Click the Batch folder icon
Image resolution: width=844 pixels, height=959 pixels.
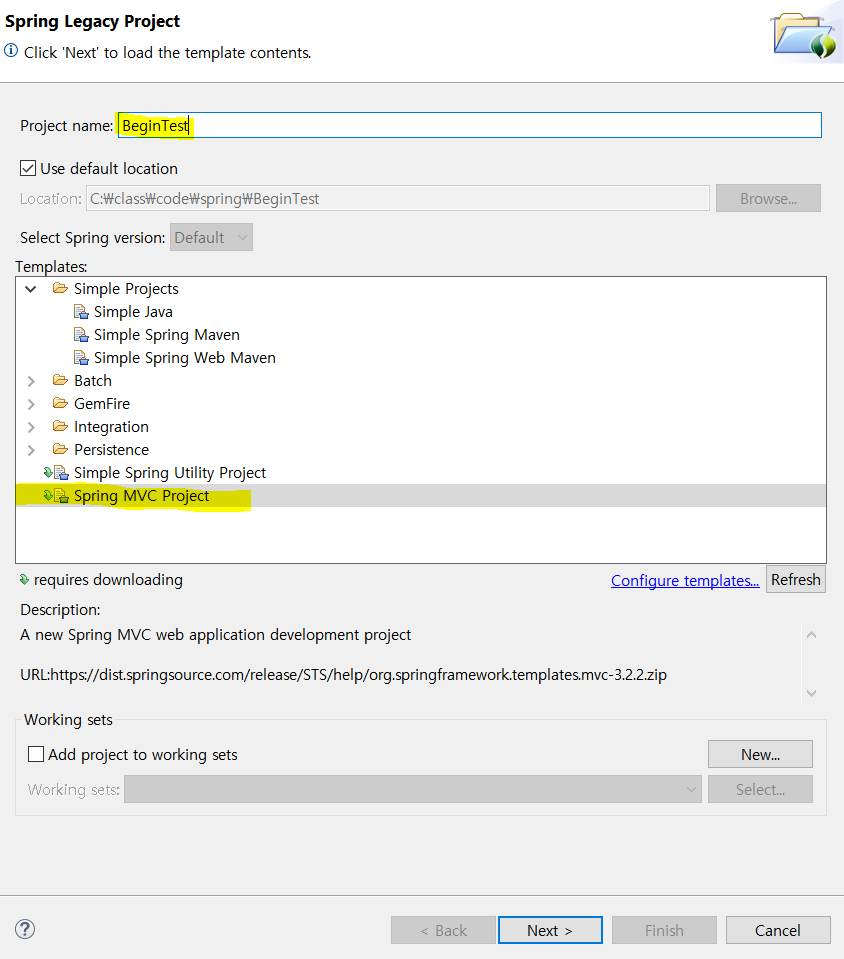tap(60, 380)
